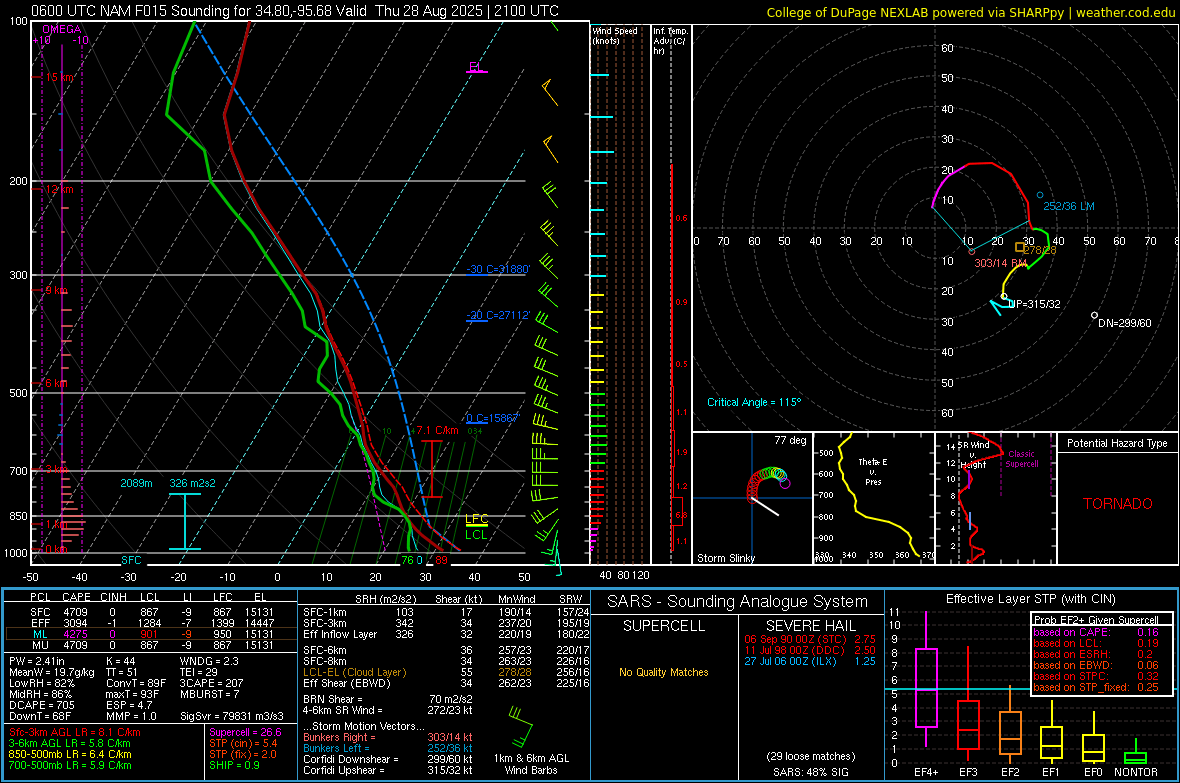Image resolution: width=1180 pixels, height=783 pixels.
Task: Click the red TORNADO hazard text
Action: point(1118,504)
